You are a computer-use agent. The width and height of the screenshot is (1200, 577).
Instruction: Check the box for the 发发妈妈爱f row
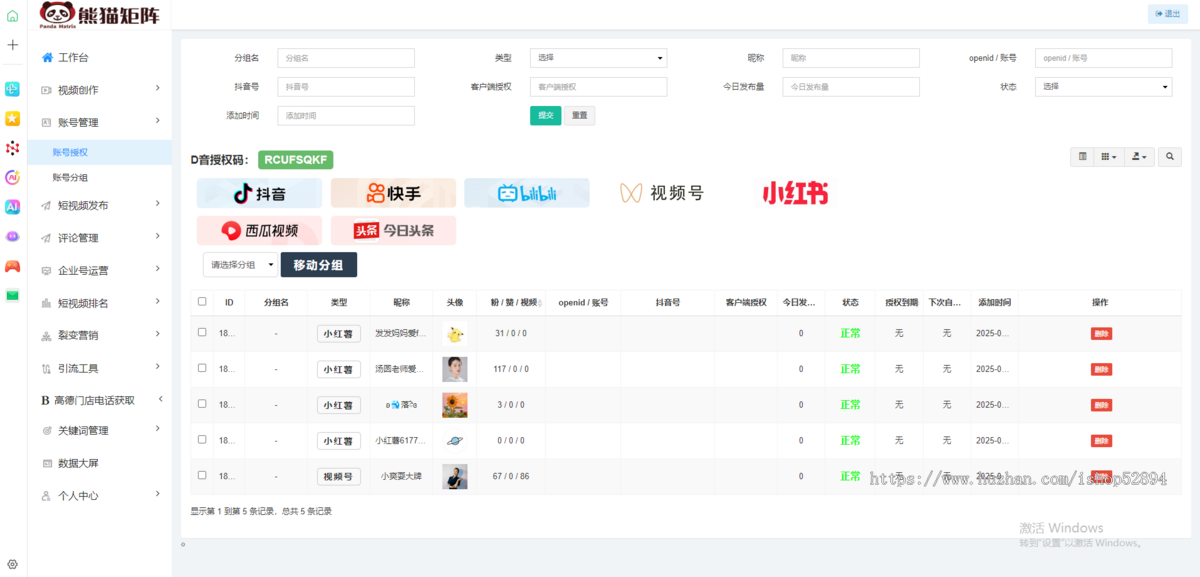[x=202, y=332]
